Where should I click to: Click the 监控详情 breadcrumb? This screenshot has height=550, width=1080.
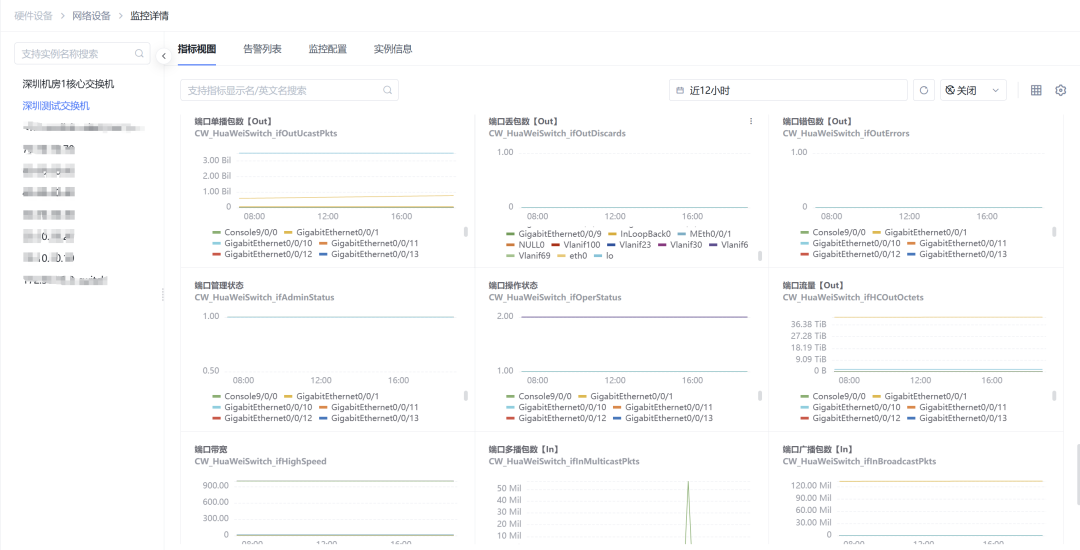coord(149,15)
